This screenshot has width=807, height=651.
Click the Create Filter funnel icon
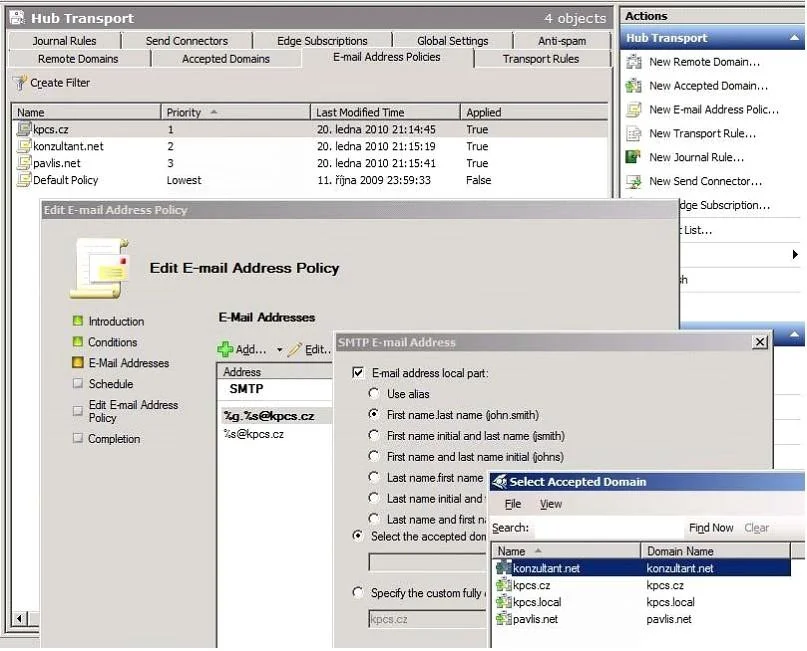pos(20,83)
